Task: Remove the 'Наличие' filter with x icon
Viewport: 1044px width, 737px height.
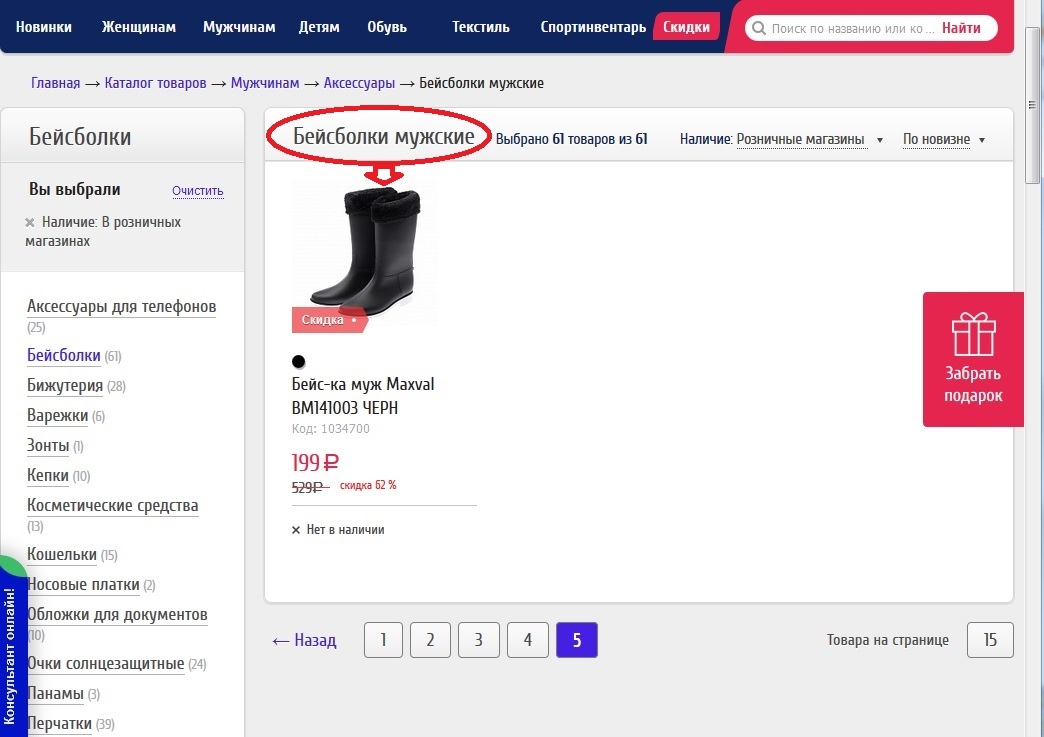Action: tap(30, 223)
